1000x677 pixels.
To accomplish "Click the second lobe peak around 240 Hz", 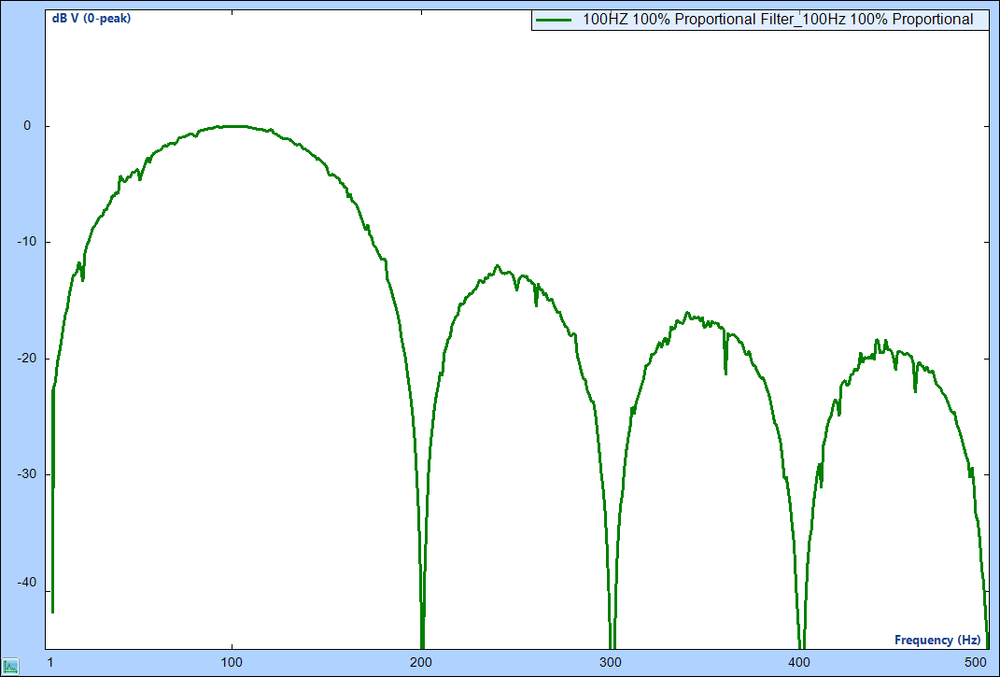I will (x=497, y=267).
